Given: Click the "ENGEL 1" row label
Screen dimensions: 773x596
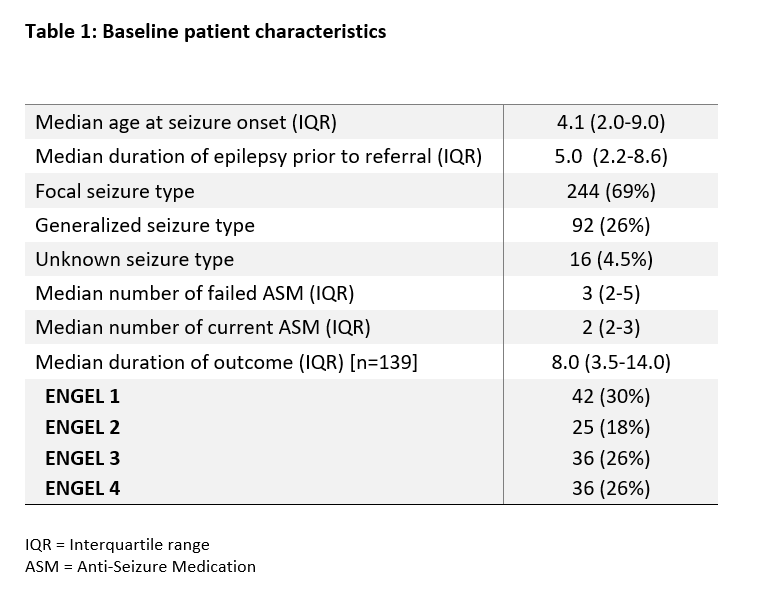Looking at the screenshot, I should tap(82, 396).
